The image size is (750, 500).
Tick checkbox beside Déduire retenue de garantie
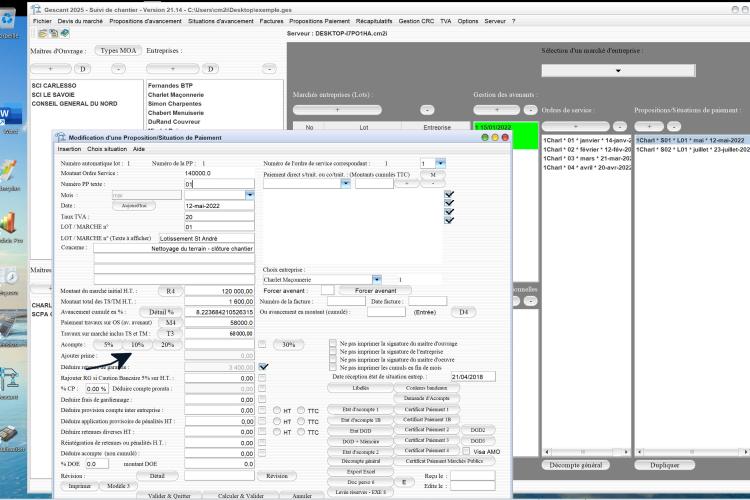pyautogui.click(x=263, y=367)
